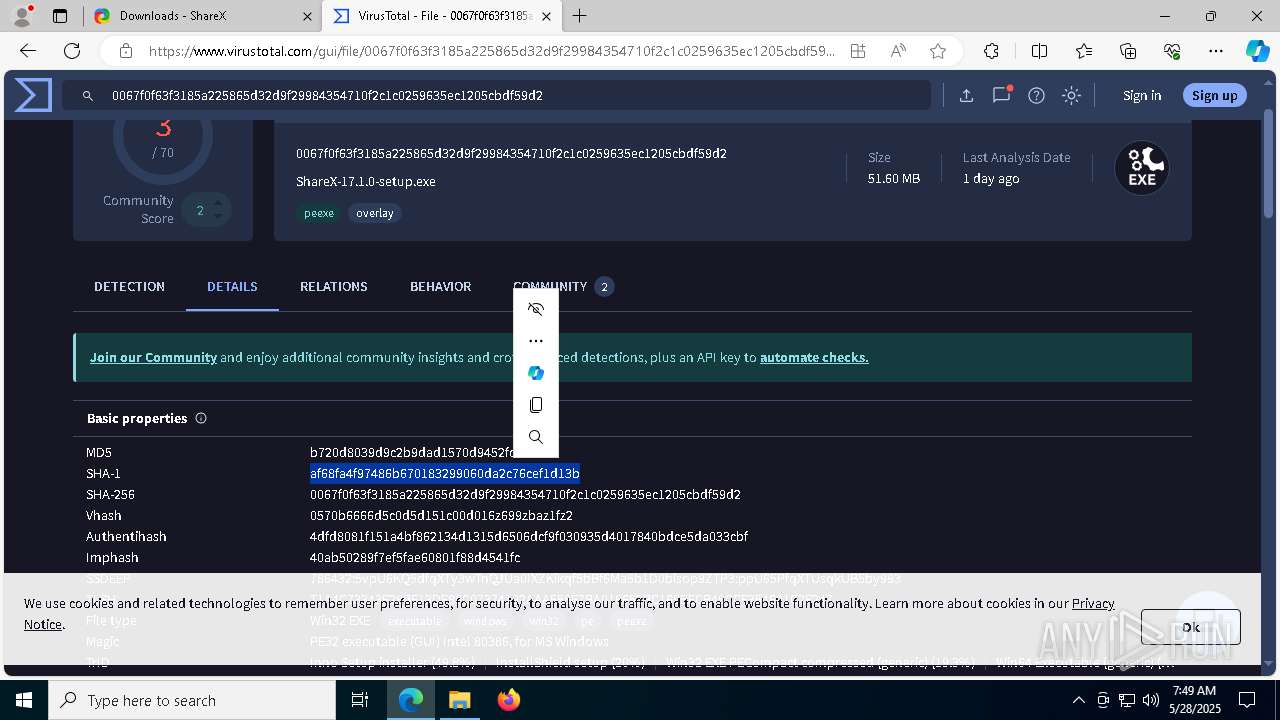1280x720 pixels.
Task: Open the BEHAVIOR tab
Action: 440,286
